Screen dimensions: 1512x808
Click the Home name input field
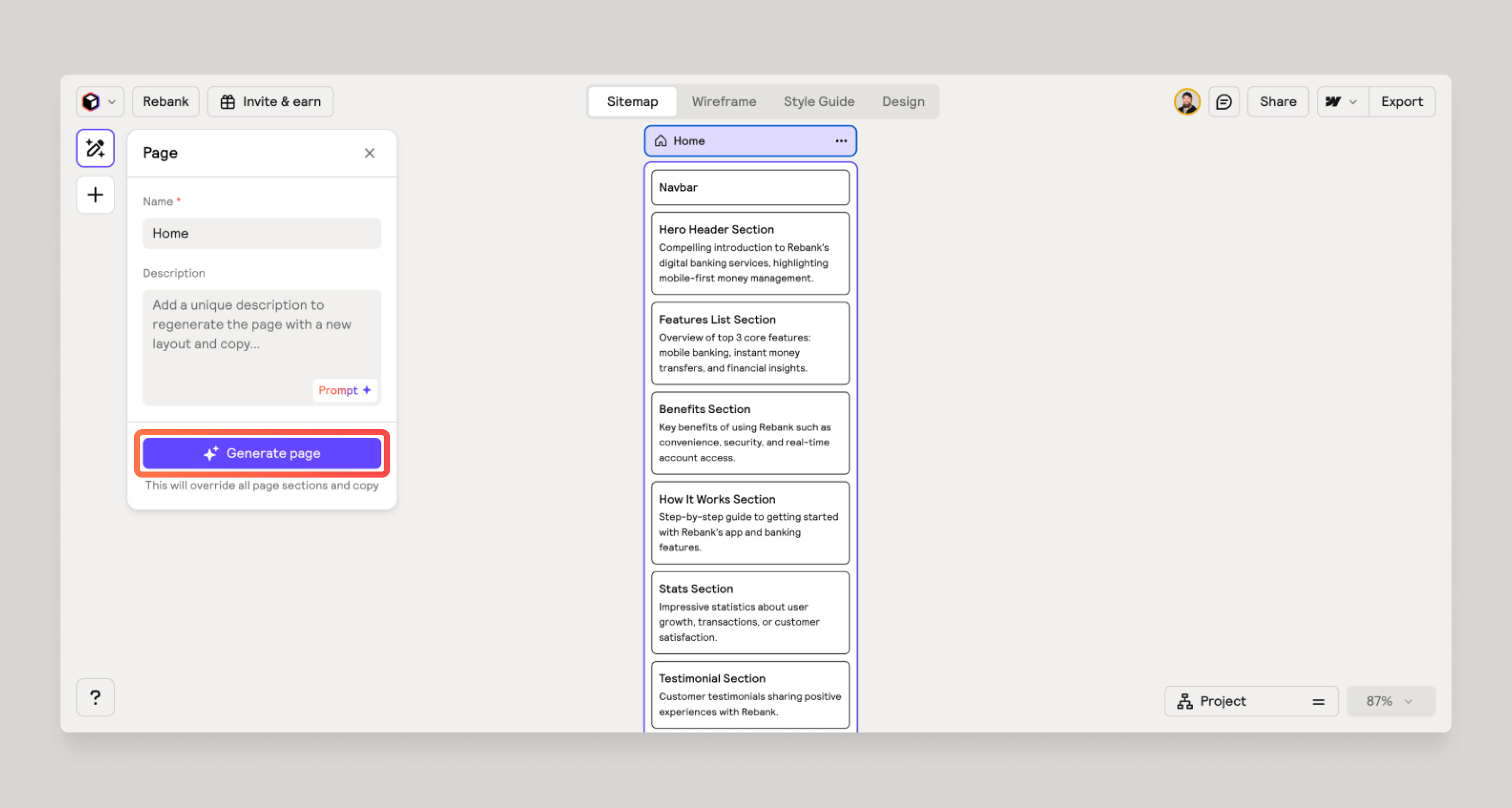pos(262,234)
